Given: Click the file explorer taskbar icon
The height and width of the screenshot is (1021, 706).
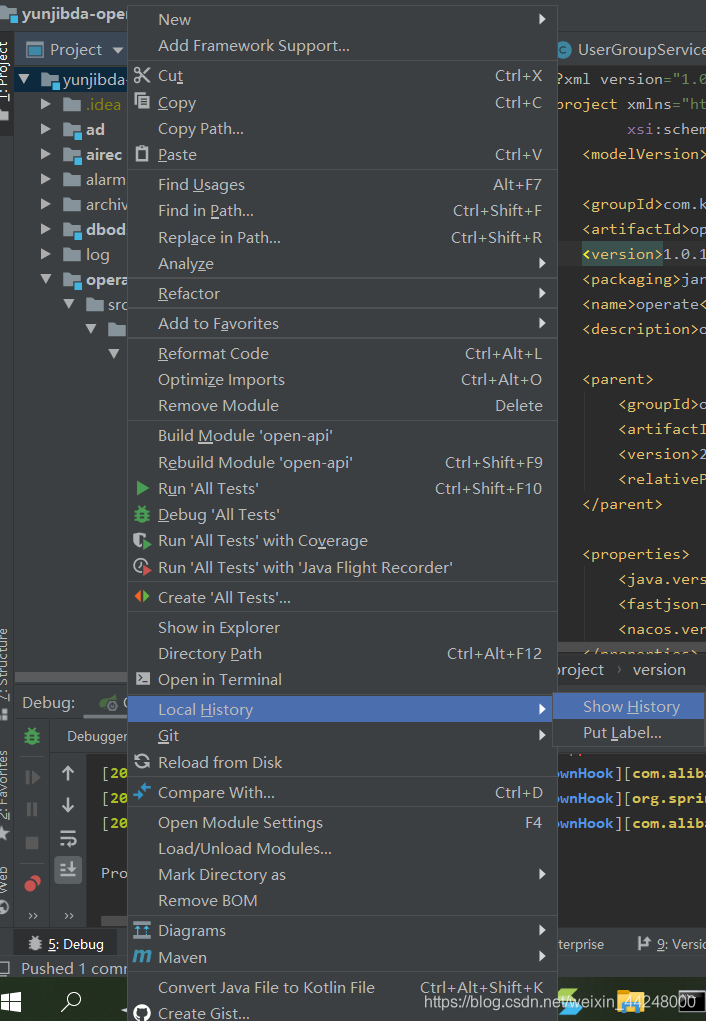Looking at the screenshot, I should 630,1001.
